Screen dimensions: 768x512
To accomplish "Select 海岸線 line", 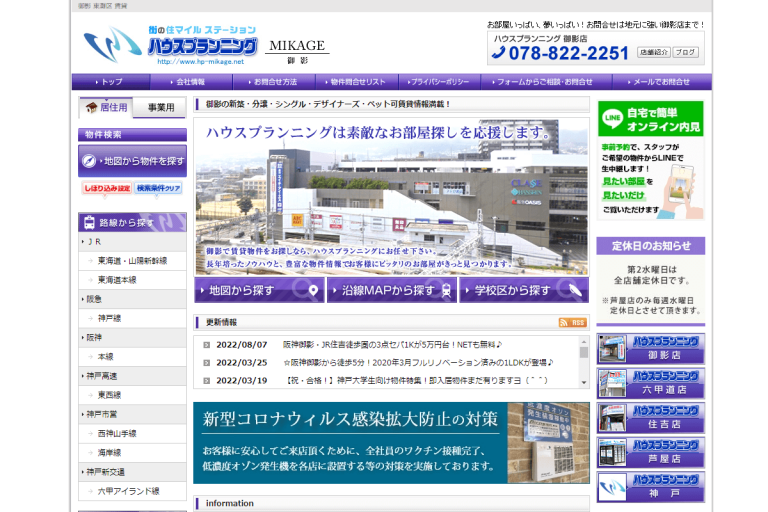I will click(x=132, y=453).
